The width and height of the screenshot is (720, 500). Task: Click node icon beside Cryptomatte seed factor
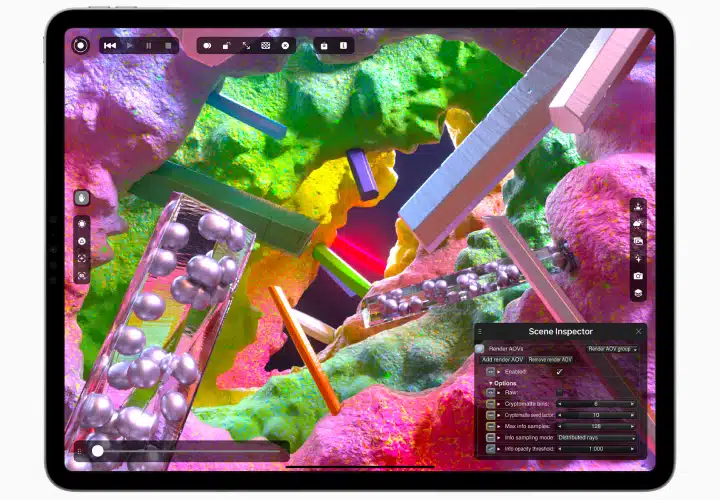491,415
